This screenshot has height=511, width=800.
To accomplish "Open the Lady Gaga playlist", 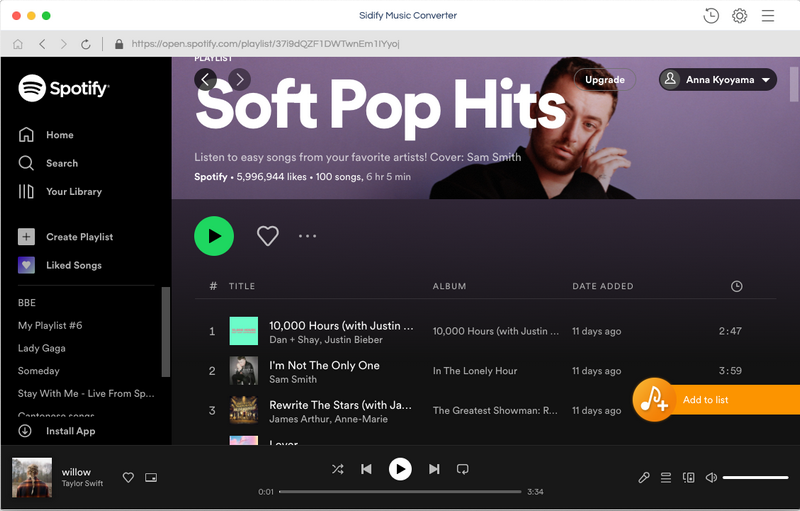I will [41, 348].
